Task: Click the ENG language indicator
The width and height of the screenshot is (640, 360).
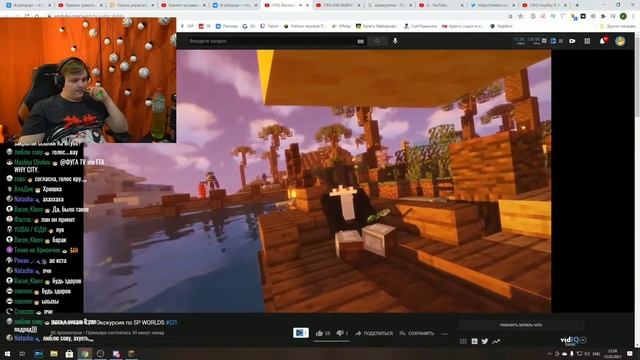Action: [x=596, y=353]
